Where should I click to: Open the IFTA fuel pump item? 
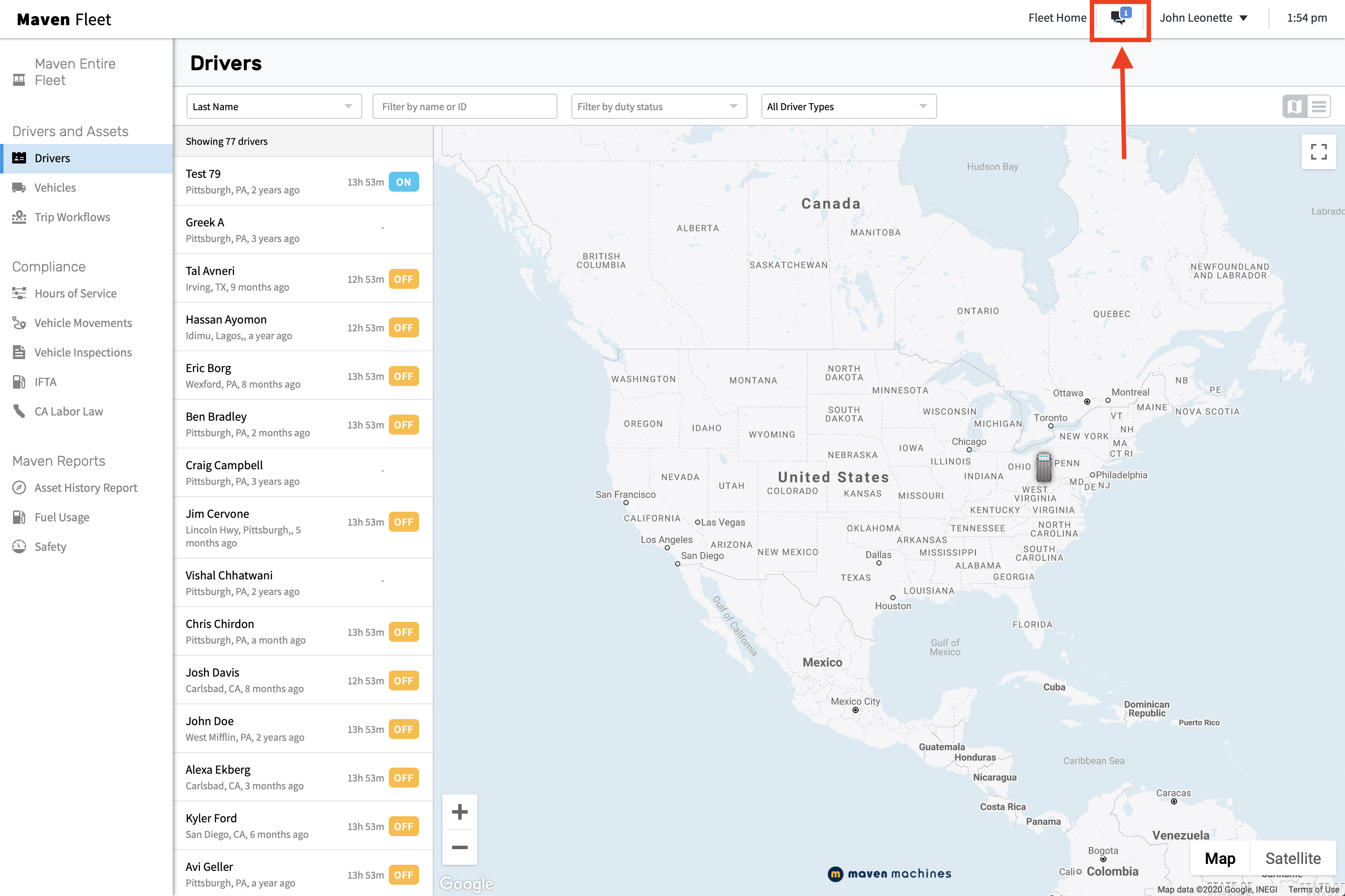point(19,382)
